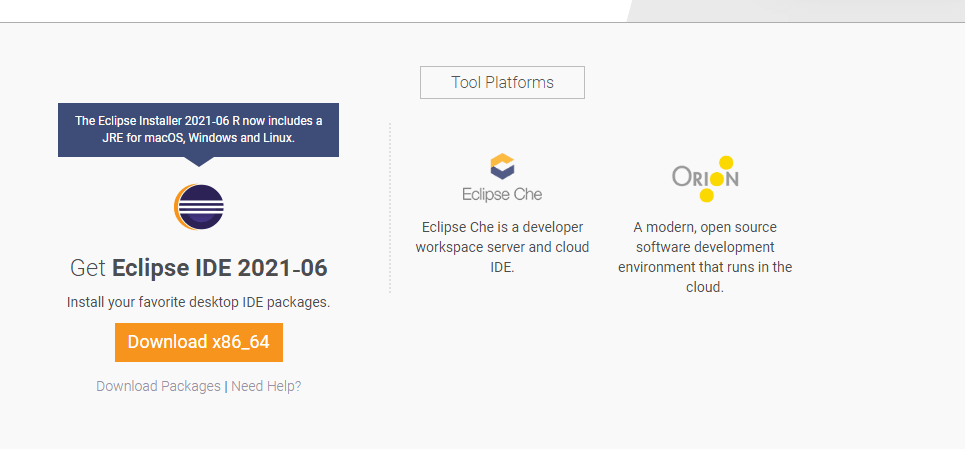The width and height of the screenshot is (965, 449).
Task: Follow the Need Help? link
Action: [x=266, y=386]
